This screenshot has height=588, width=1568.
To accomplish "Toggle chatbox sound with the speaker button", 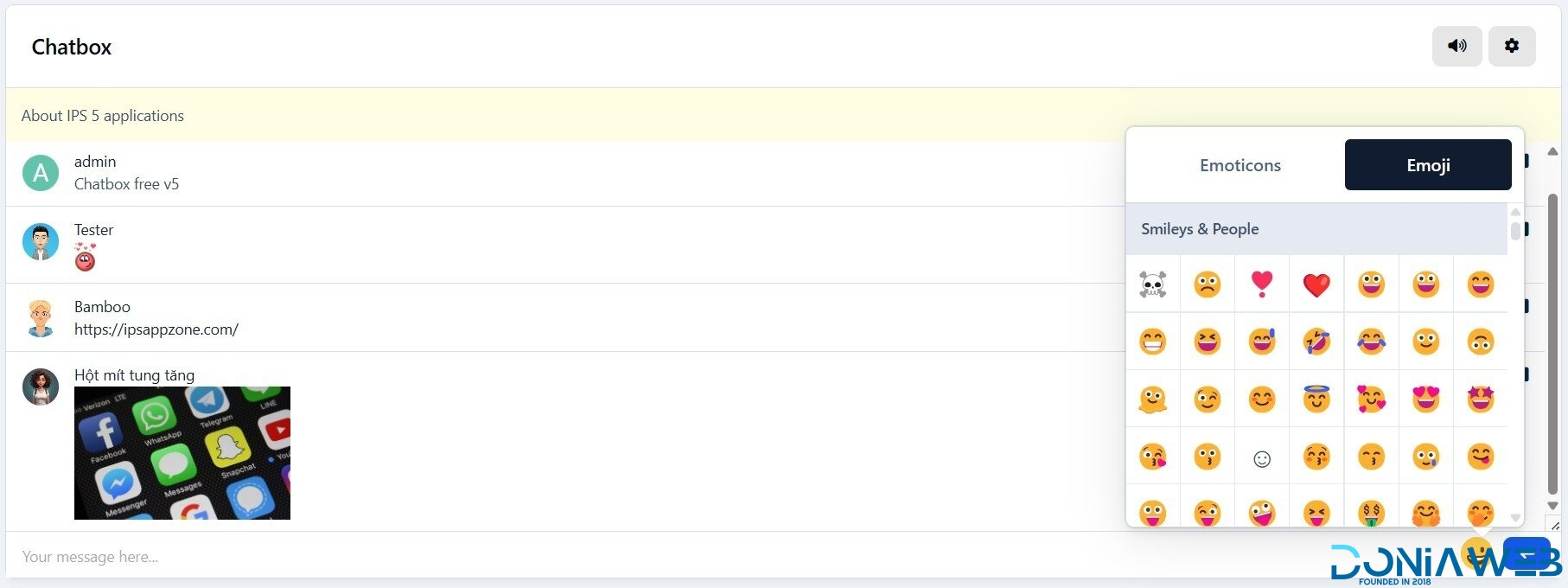I will (x=1456, y=46).
